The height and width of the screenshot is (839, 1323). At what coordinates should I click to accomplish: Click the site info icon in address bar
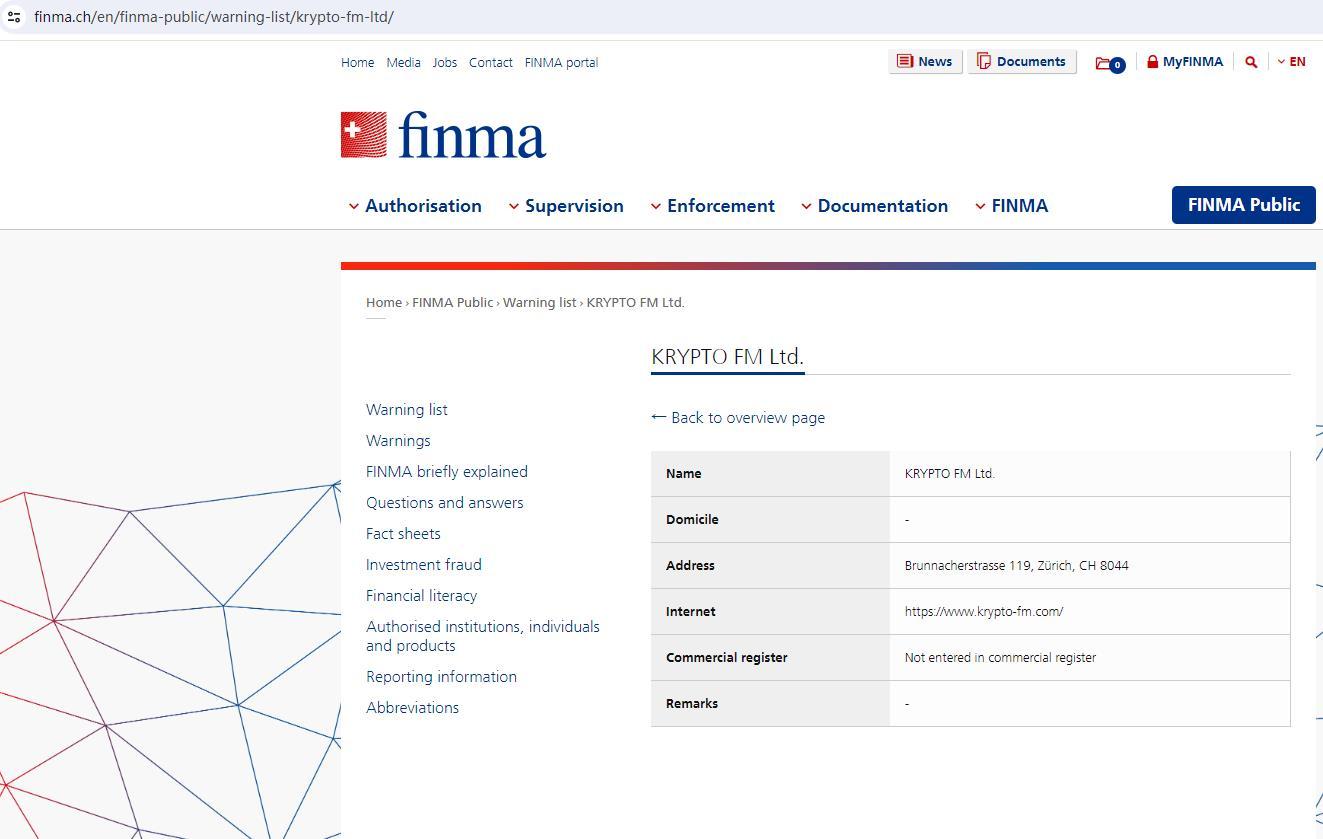pos(14,17)
